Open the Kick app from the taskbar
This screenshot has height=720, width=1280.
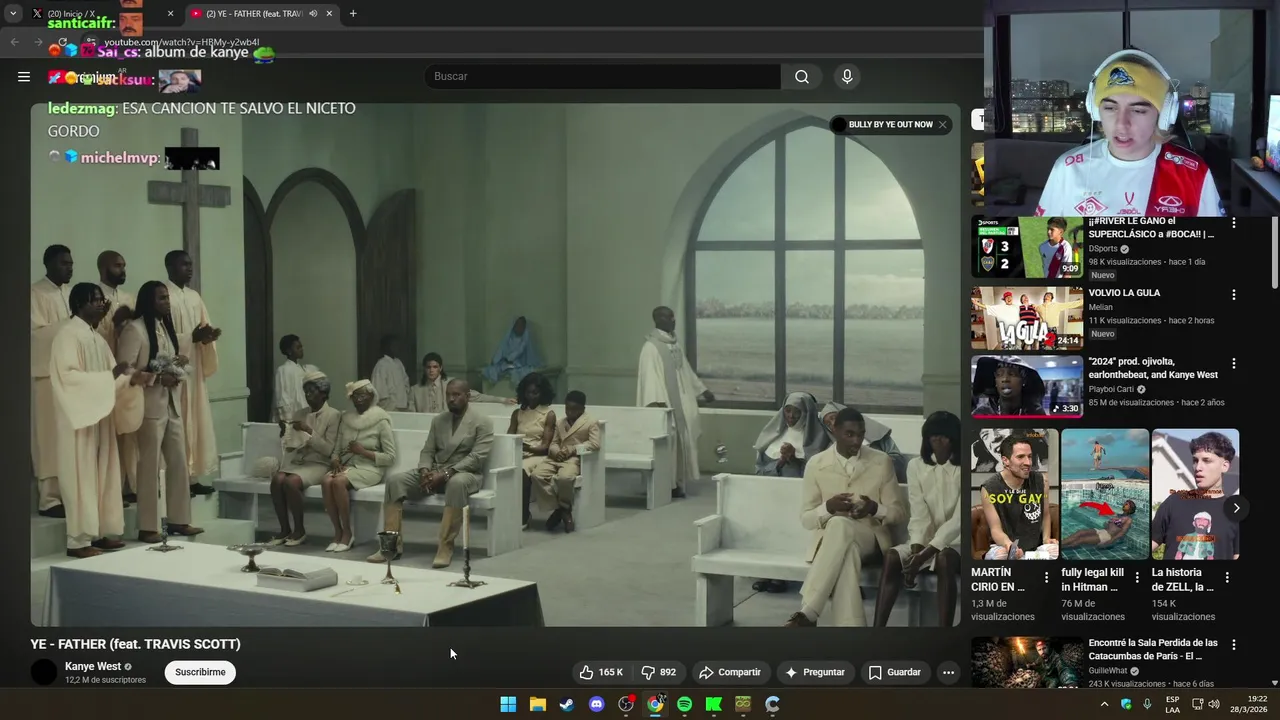(x=713, y=704)
